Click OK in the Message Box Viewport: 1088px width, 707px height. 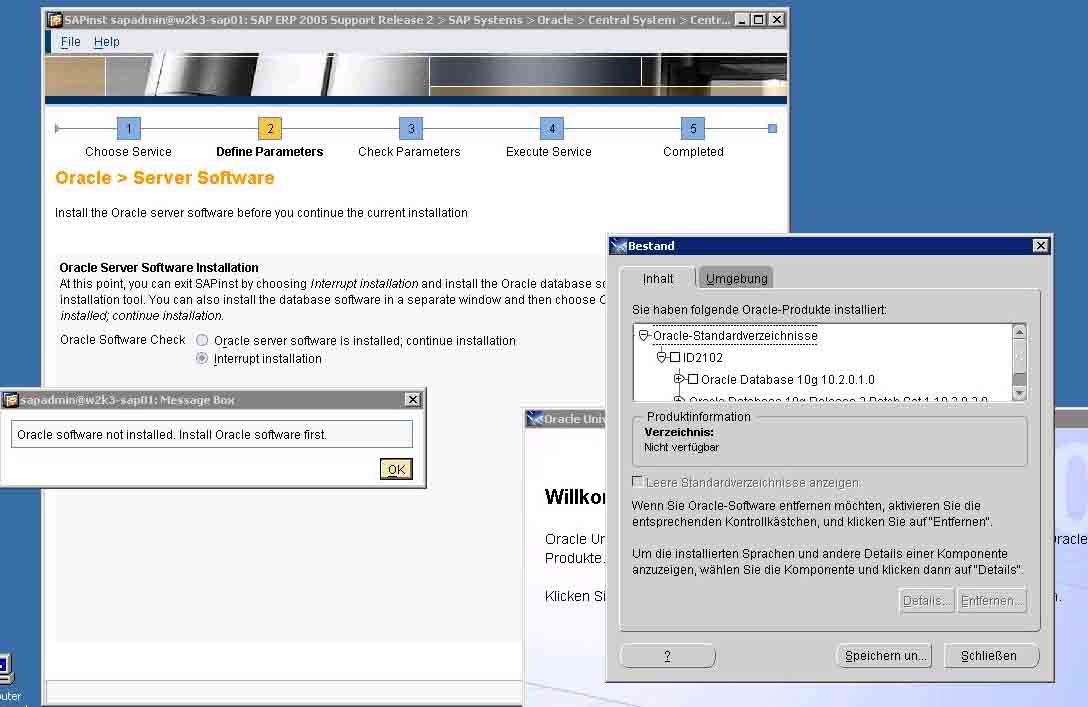[396, 469]
